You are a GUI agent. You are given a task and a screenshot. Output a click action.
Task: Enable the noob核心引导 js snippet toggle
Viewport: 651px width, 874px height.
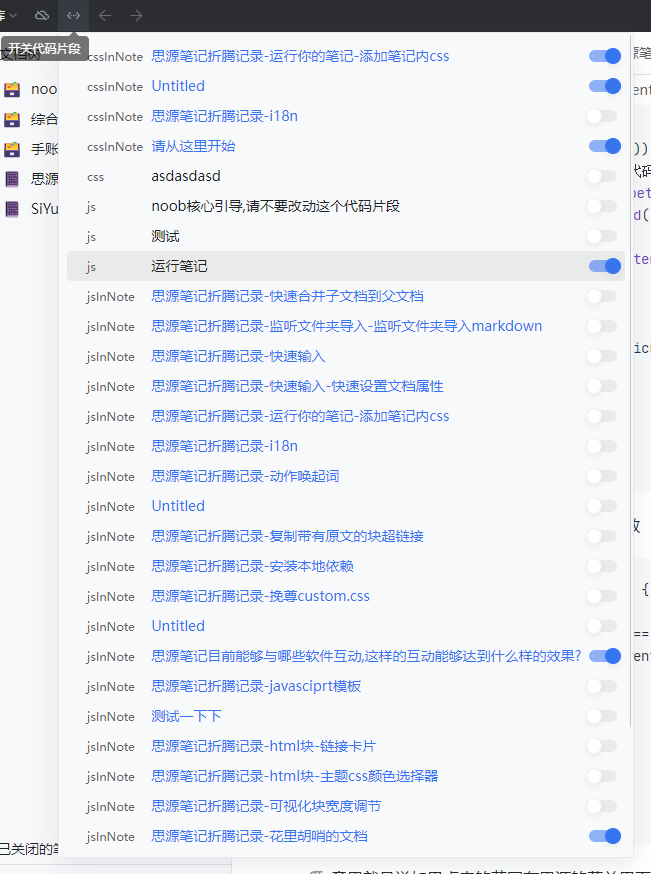(602, 206)
